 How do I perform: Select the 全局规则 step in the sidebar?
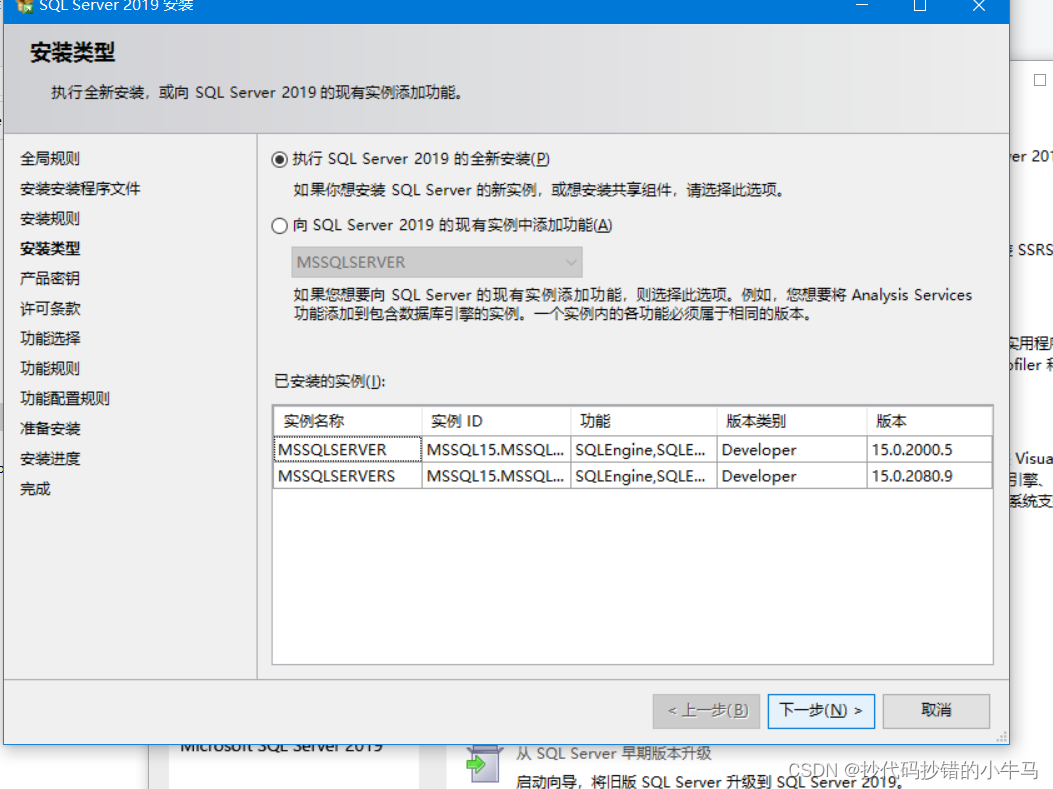pos(50,158)
